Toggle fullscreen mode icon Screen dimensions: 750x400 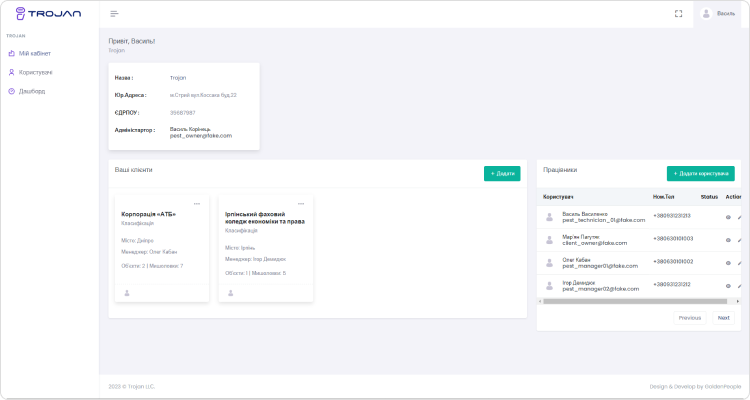click(x=678, y=14)
